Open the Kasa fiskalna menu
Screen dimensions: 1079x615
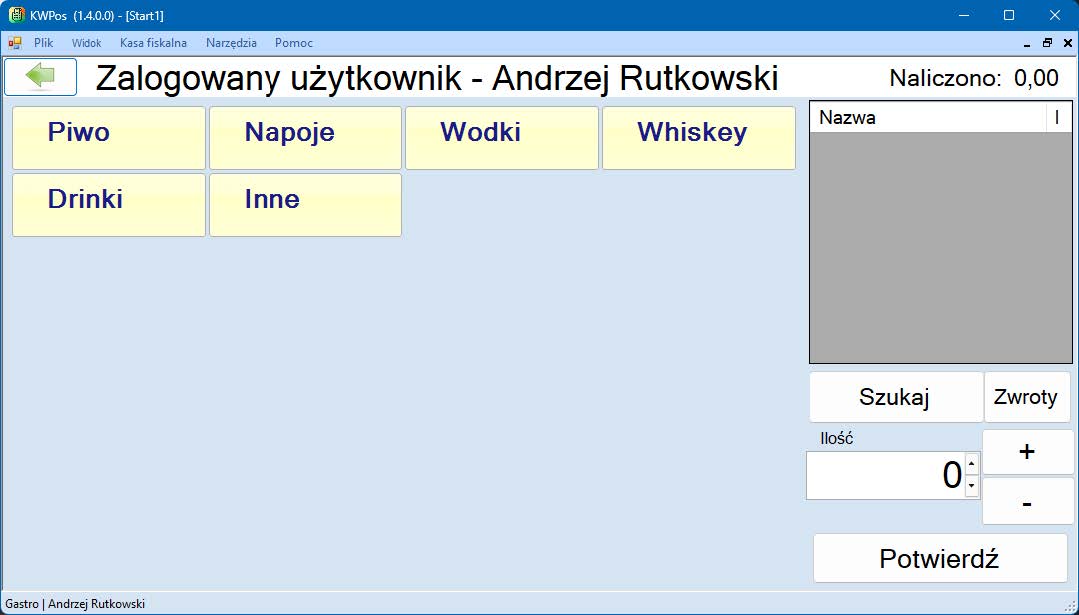pyautogui.click(x=153, y=43)
